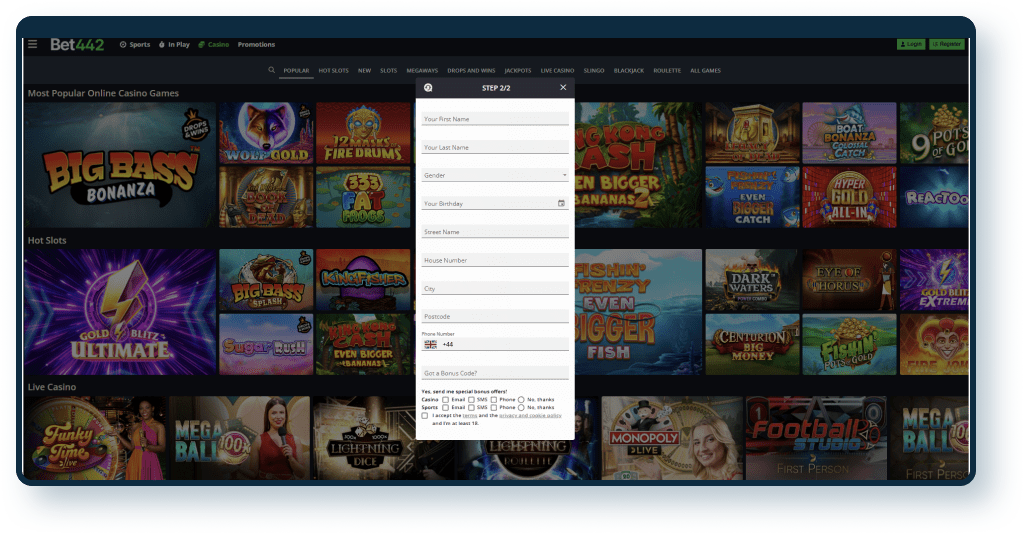Expand the Gender dropdown

pos(495,175)
